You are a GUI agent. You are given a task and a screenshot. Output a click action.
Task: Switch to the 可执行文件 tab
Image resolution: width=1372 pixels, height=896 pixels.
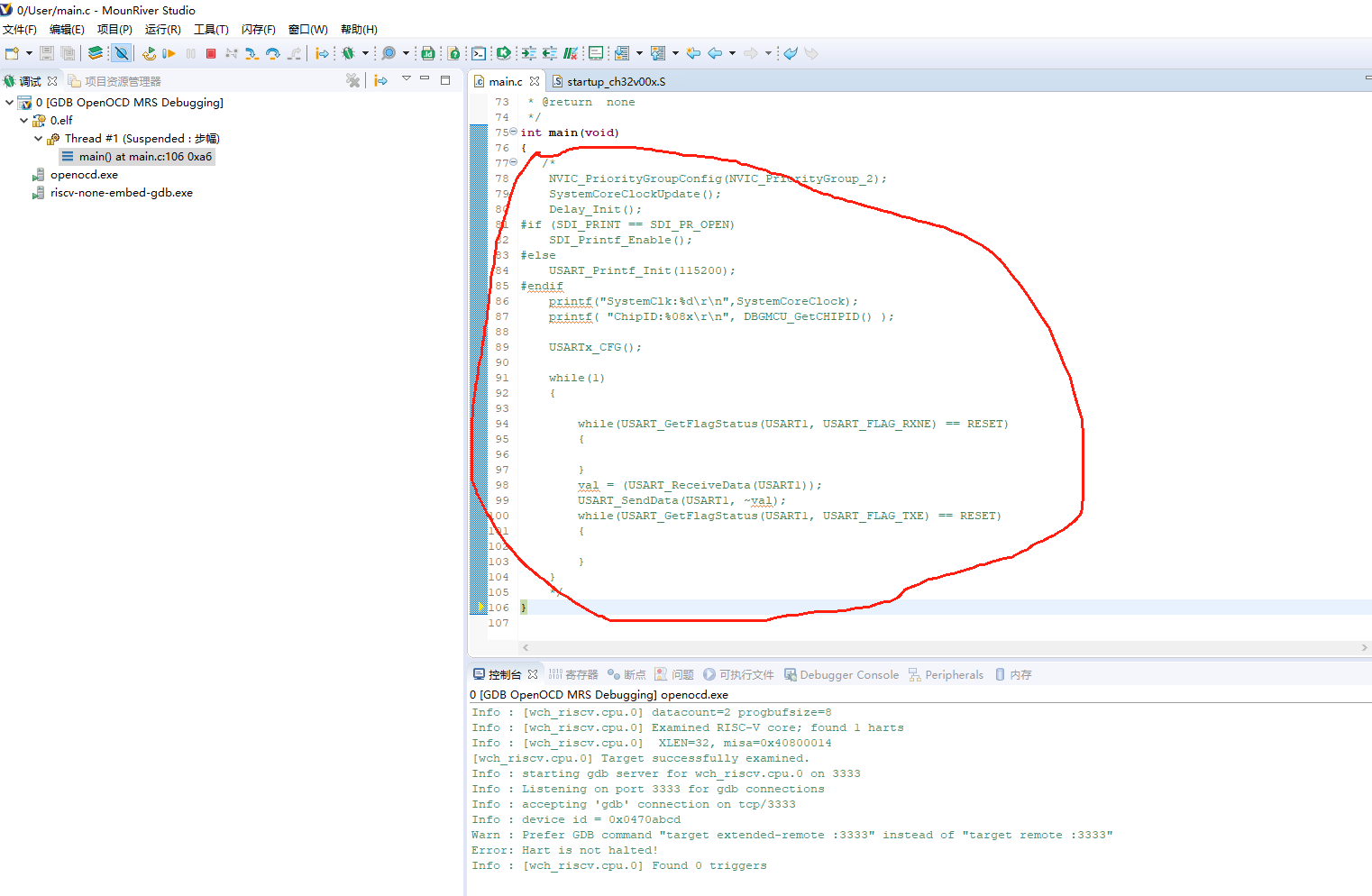point(738,674)
